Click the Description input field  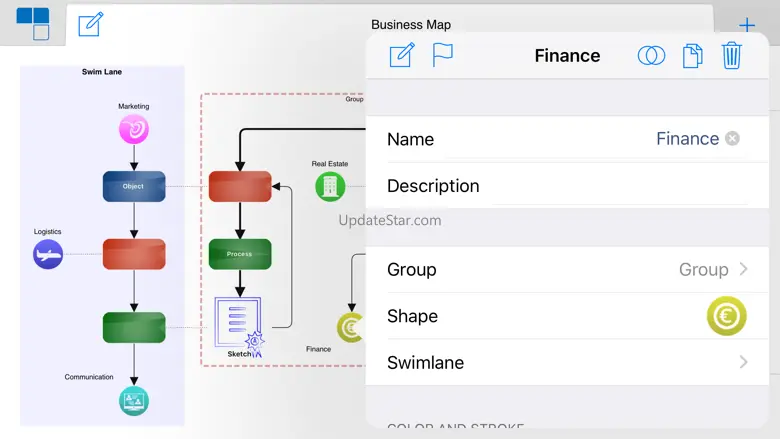click(x=567, y=185)
